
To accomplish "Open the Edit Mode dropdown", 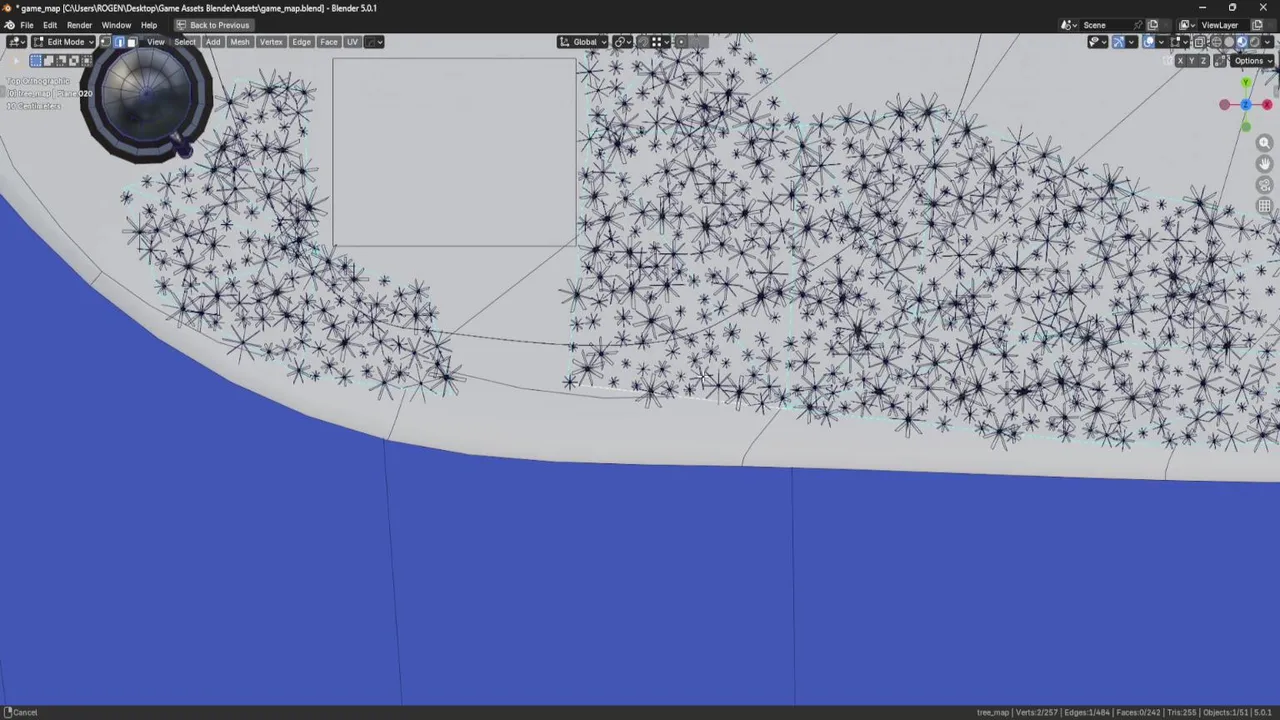I will click(x=63, y=42).
